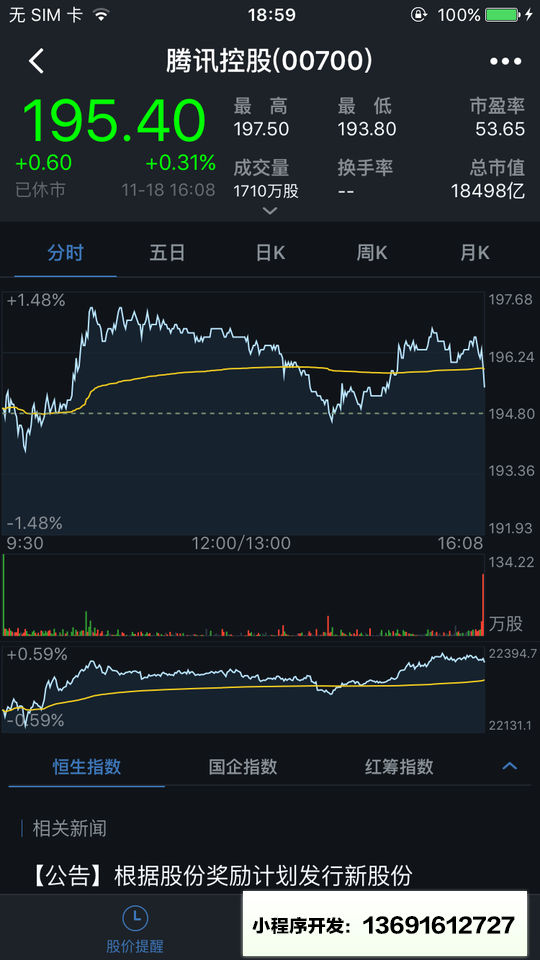Tap the volume bar chart
540x960 pixels.
pyautogui.click(x=243, y=594)
